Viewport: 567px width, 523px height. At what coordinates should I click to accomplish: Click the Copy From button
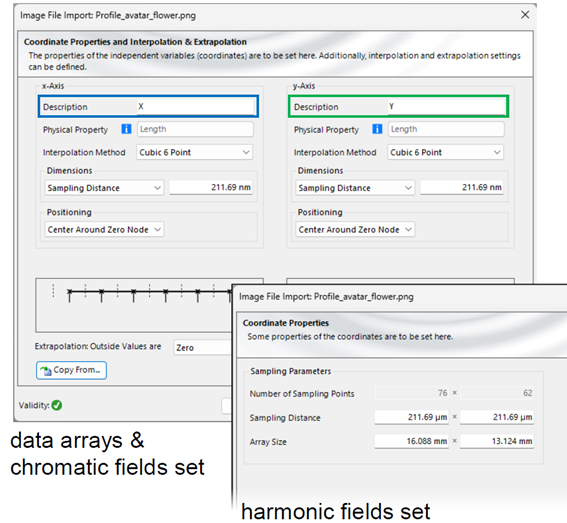point(71,370)
